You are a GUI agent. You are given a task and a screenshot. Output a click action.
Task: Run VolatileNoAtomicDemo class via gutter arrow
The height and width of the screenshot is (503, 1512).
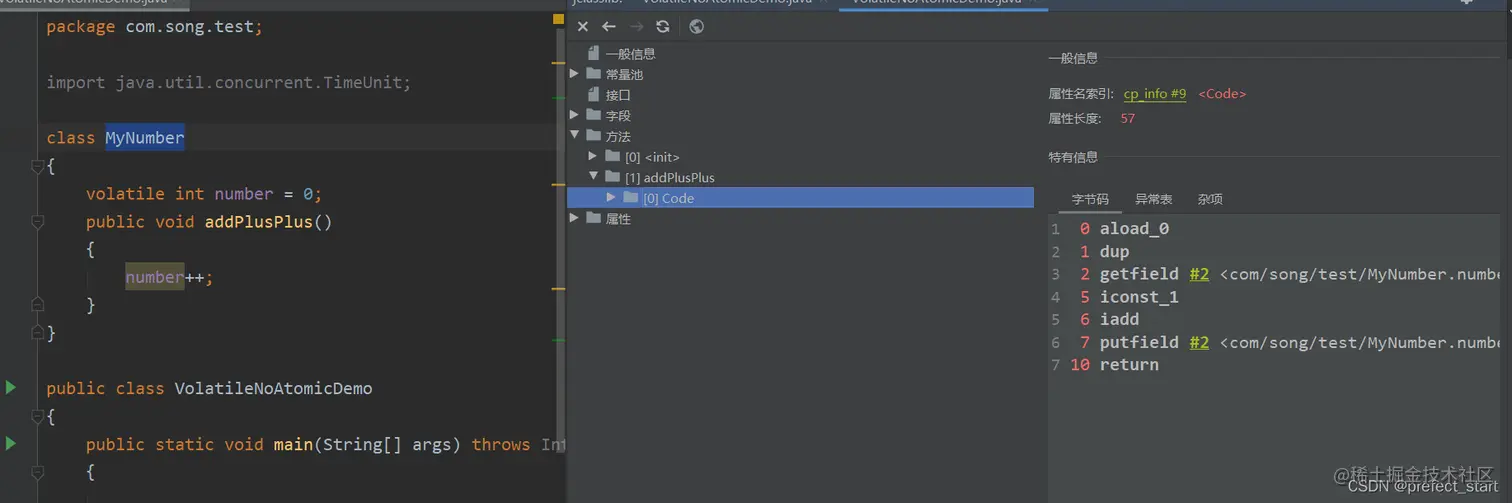coord(11,387)
